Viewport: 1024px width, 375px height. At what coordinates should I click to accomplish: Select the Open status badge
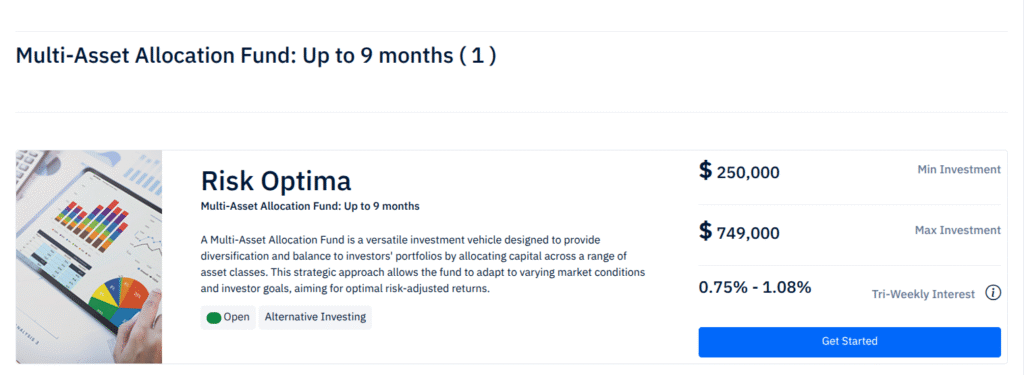[228, 318]
